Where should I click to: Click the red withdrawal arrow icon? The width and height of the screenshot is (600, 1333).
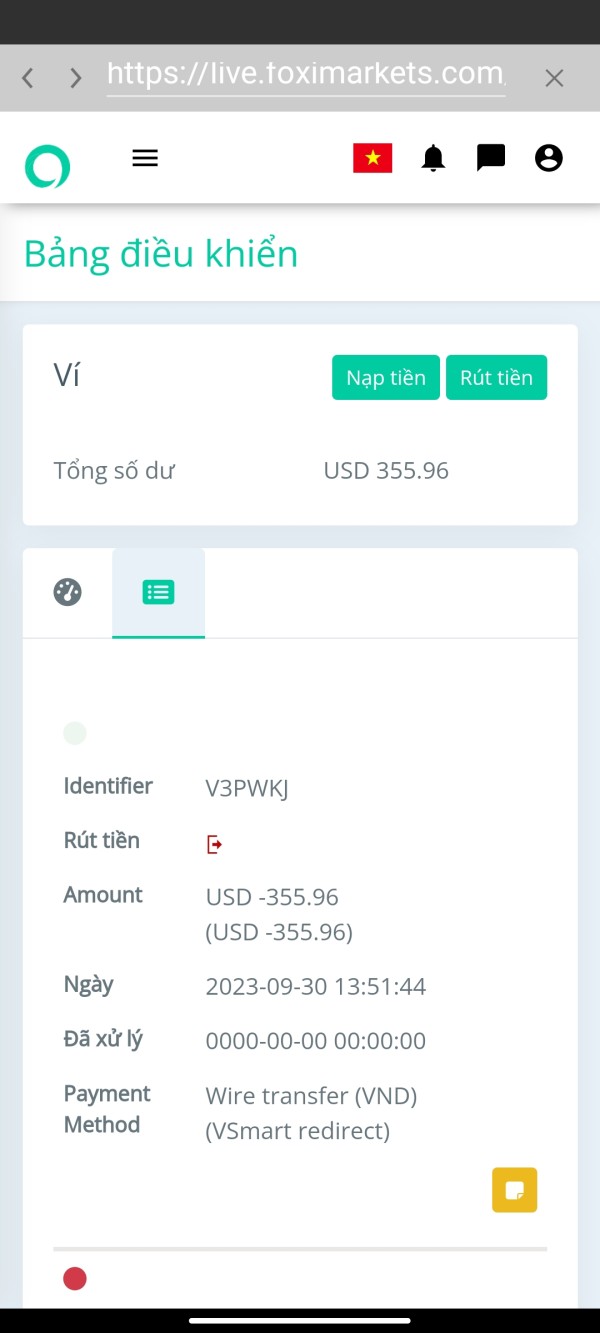pyautogui.click(x=214, y=845)
